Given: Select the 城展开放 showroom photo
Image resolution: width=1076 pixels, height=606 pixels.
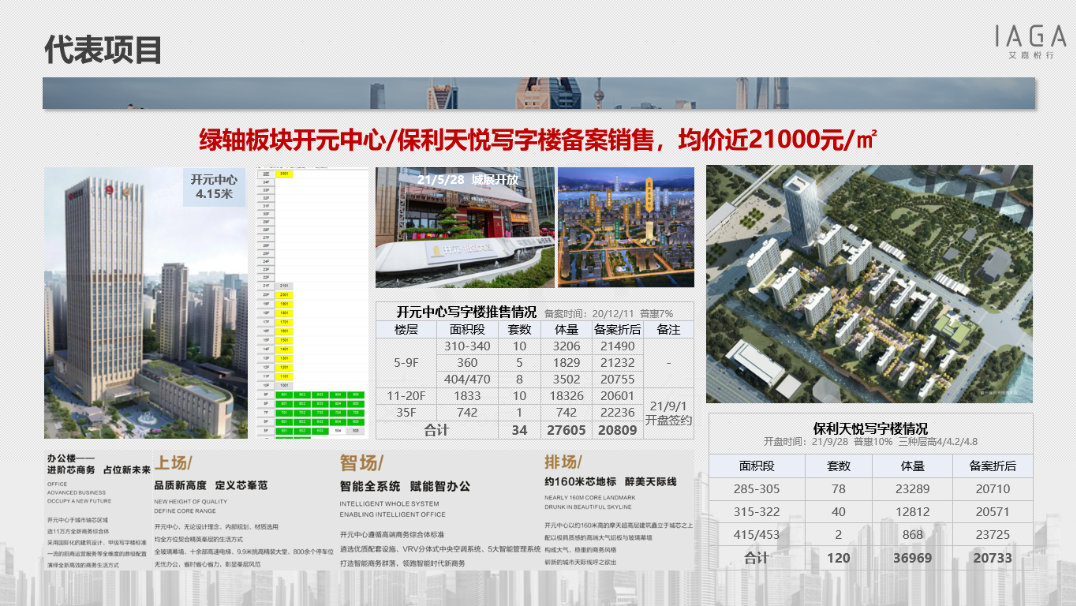Looking at the screenshot, I should pyautogui.click(x=465, y=227).
